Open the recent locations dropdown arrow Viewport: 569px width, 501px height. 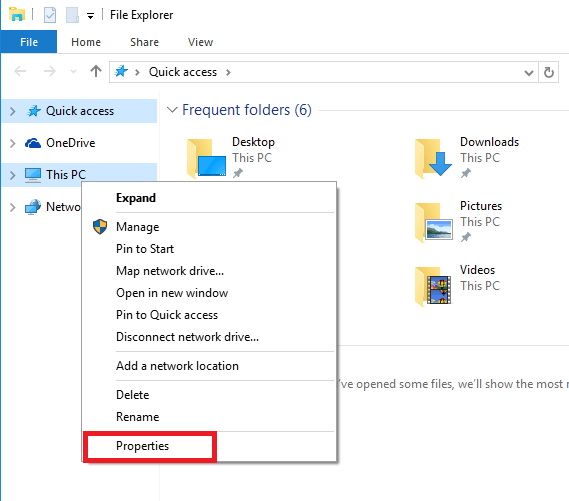coord(73,71)
